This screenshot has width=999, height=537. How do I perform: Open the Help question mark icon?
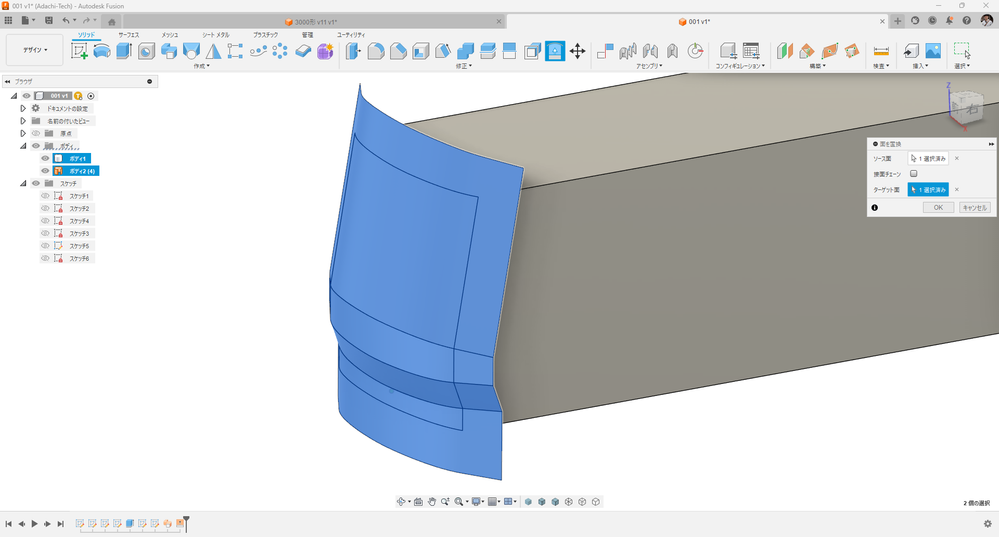[967, 20]
